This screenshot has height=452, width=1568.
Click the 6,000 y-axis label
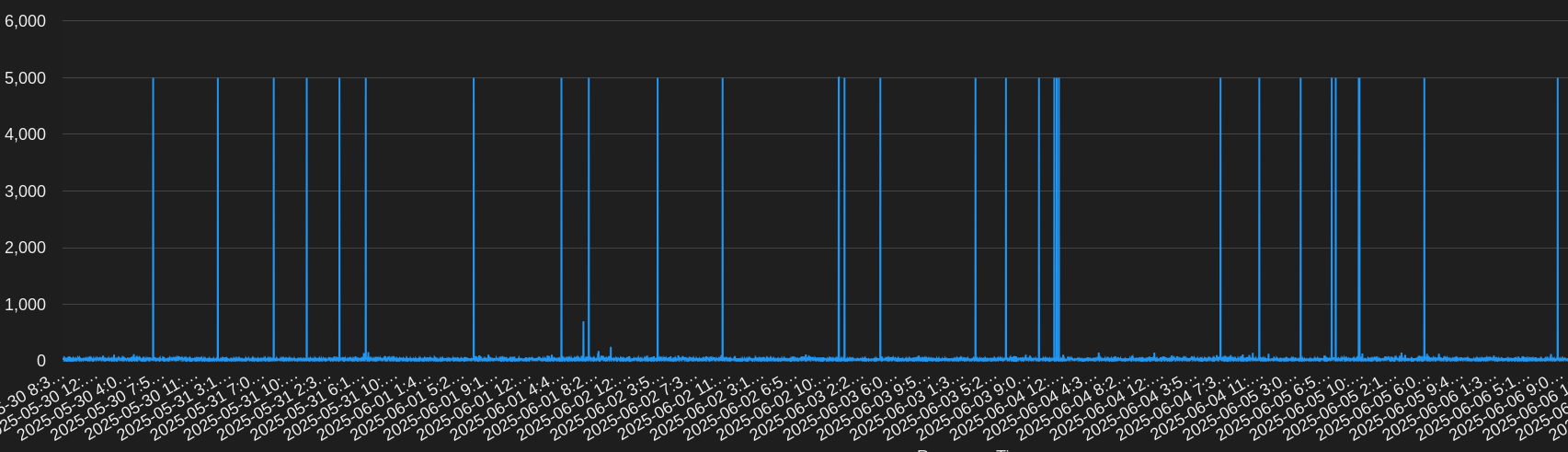(26, 21)
